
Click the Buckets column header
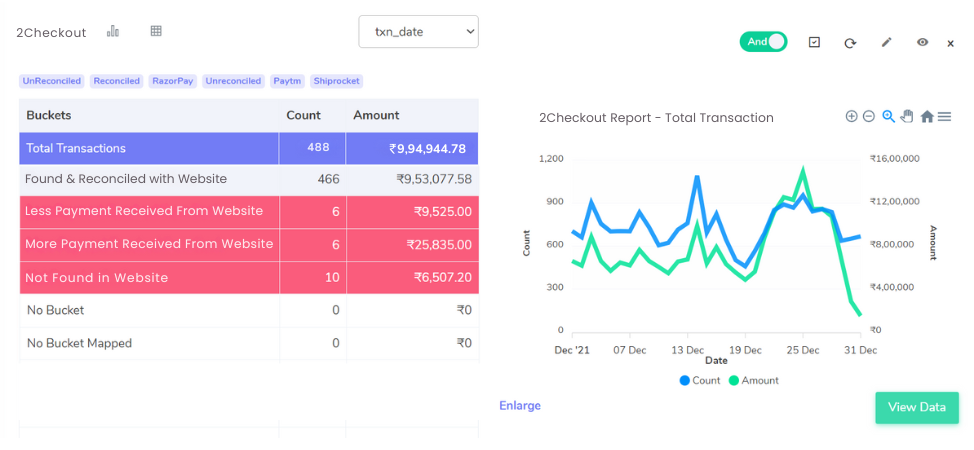(x=149, y=115)
